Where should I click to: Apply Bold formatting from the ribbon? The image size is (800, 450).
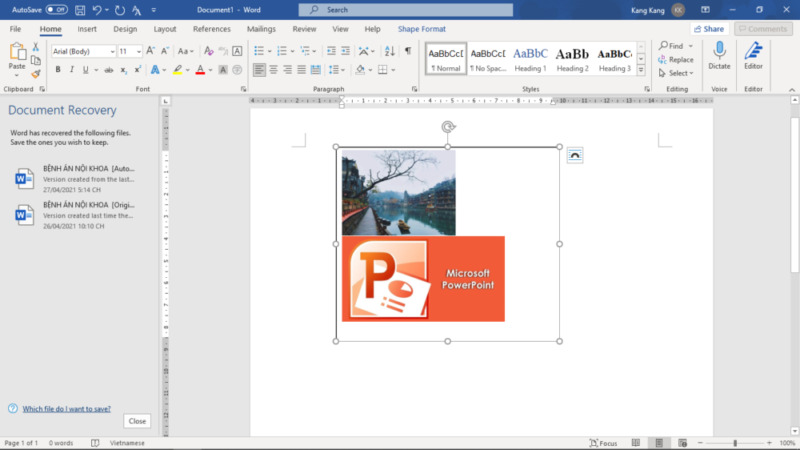click(x=58, y=70)
